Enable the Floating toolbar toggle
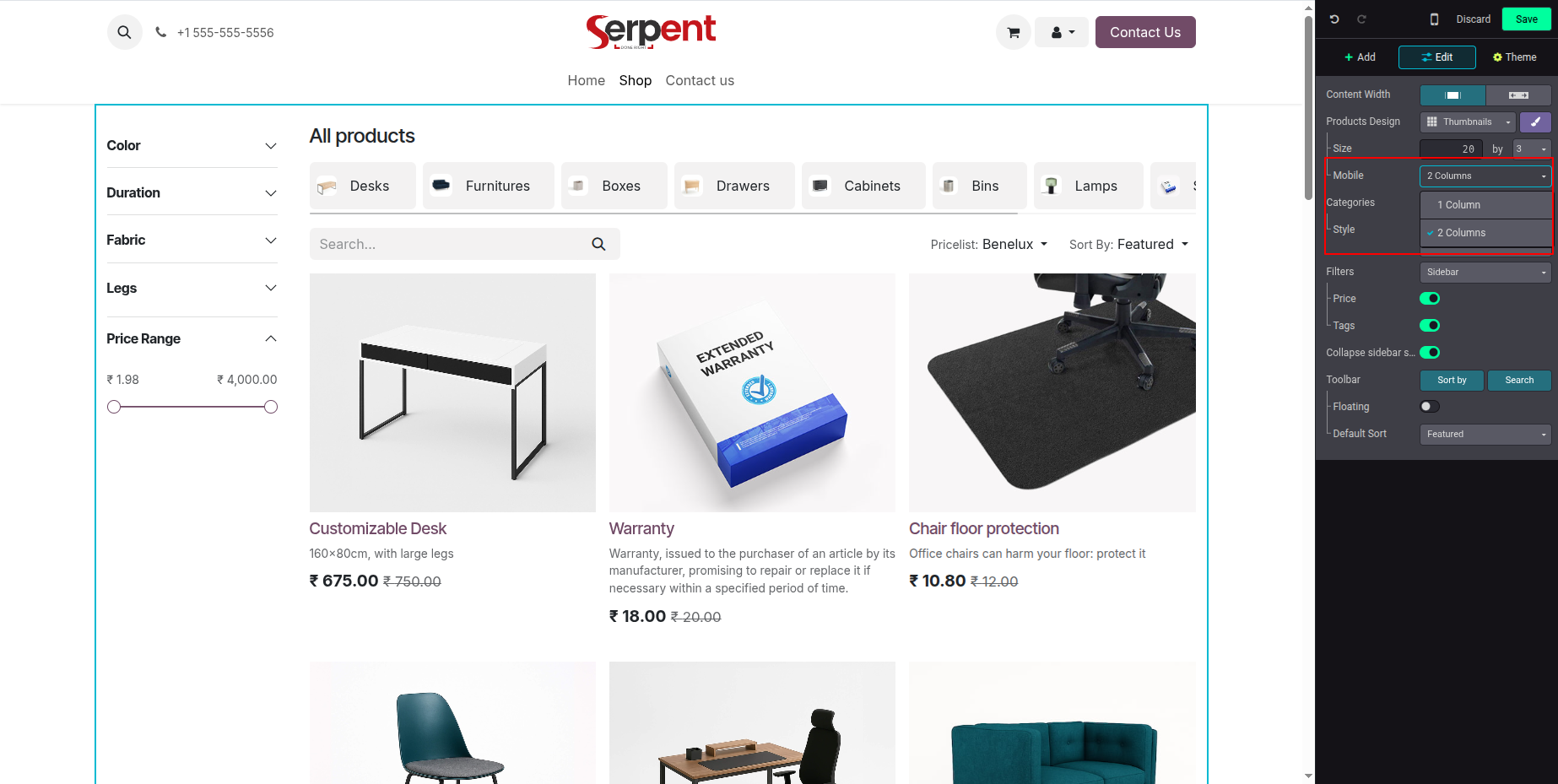1558x784 pixels. pyautogui.click(x=1430, y=407)
